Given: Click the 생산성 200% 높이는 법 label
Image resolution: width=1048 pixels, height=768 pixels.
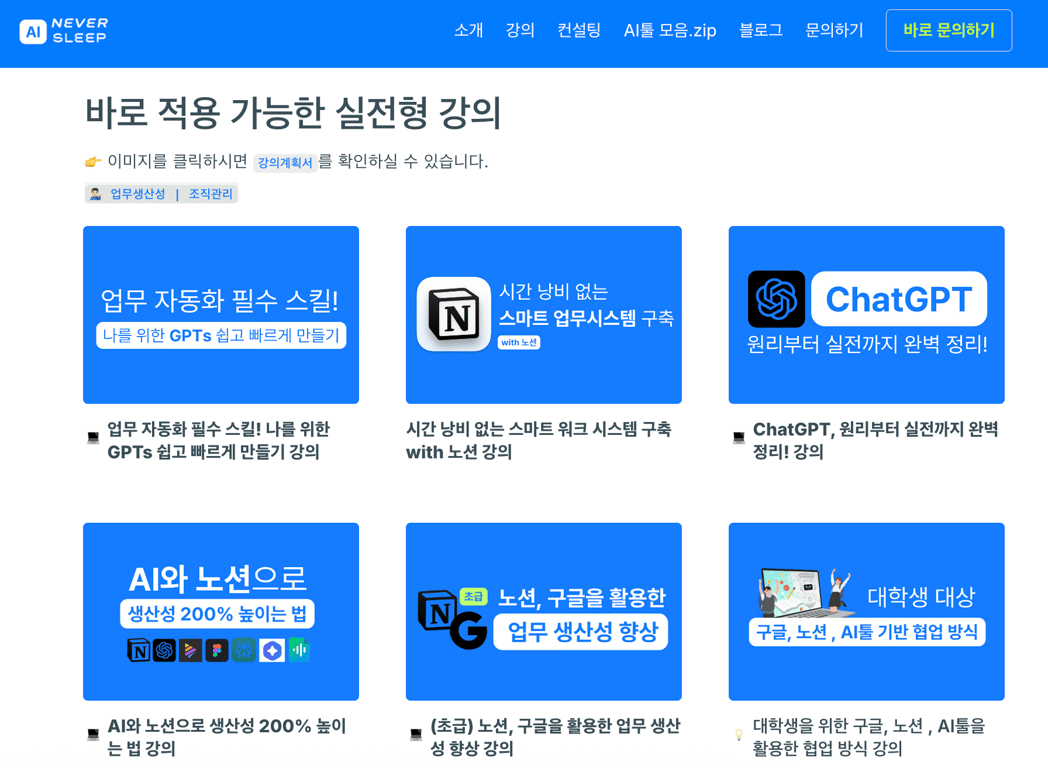Looking at the screenshot, I should coord(217,614).
